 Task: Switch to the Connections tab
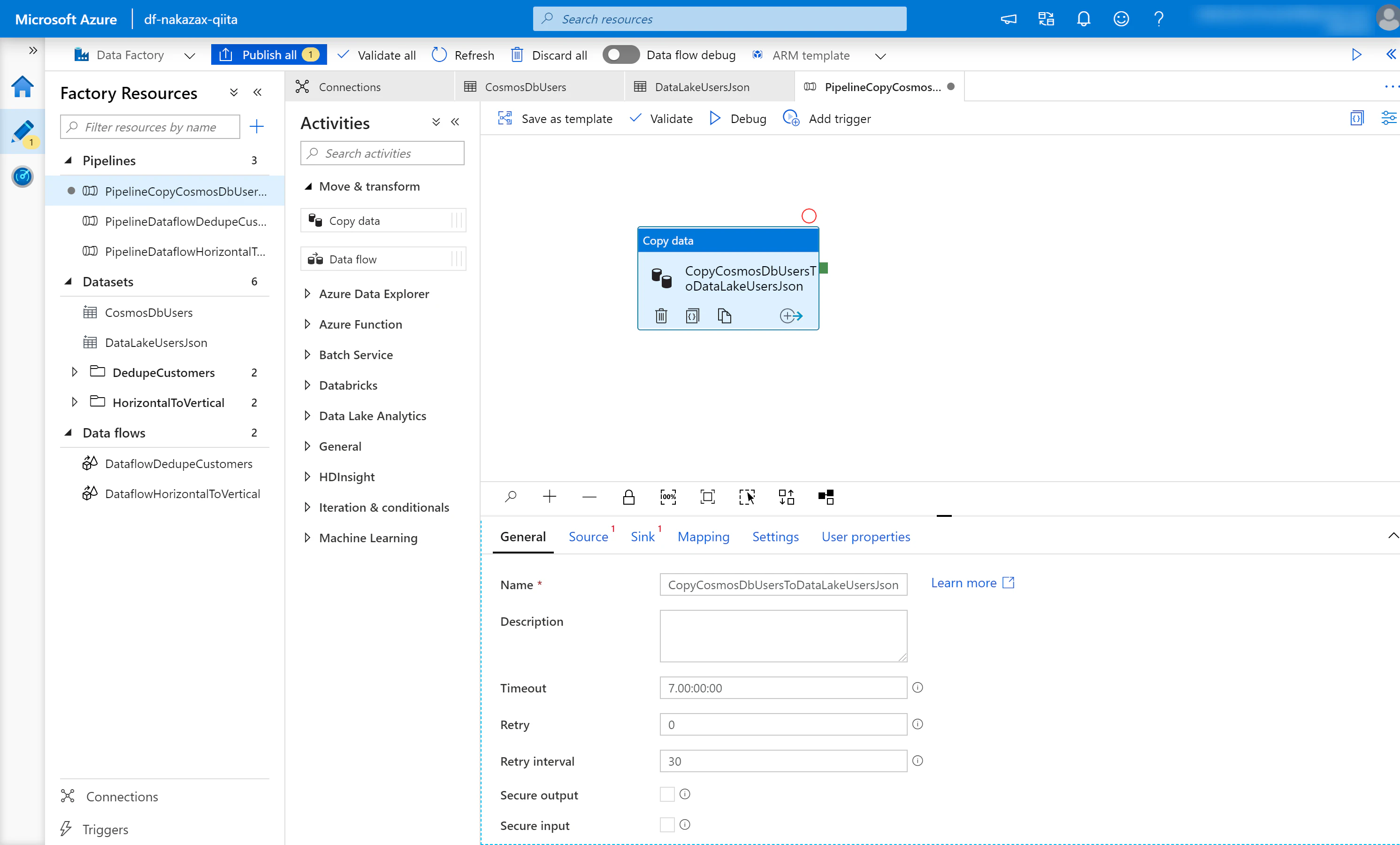pos(369,87)
